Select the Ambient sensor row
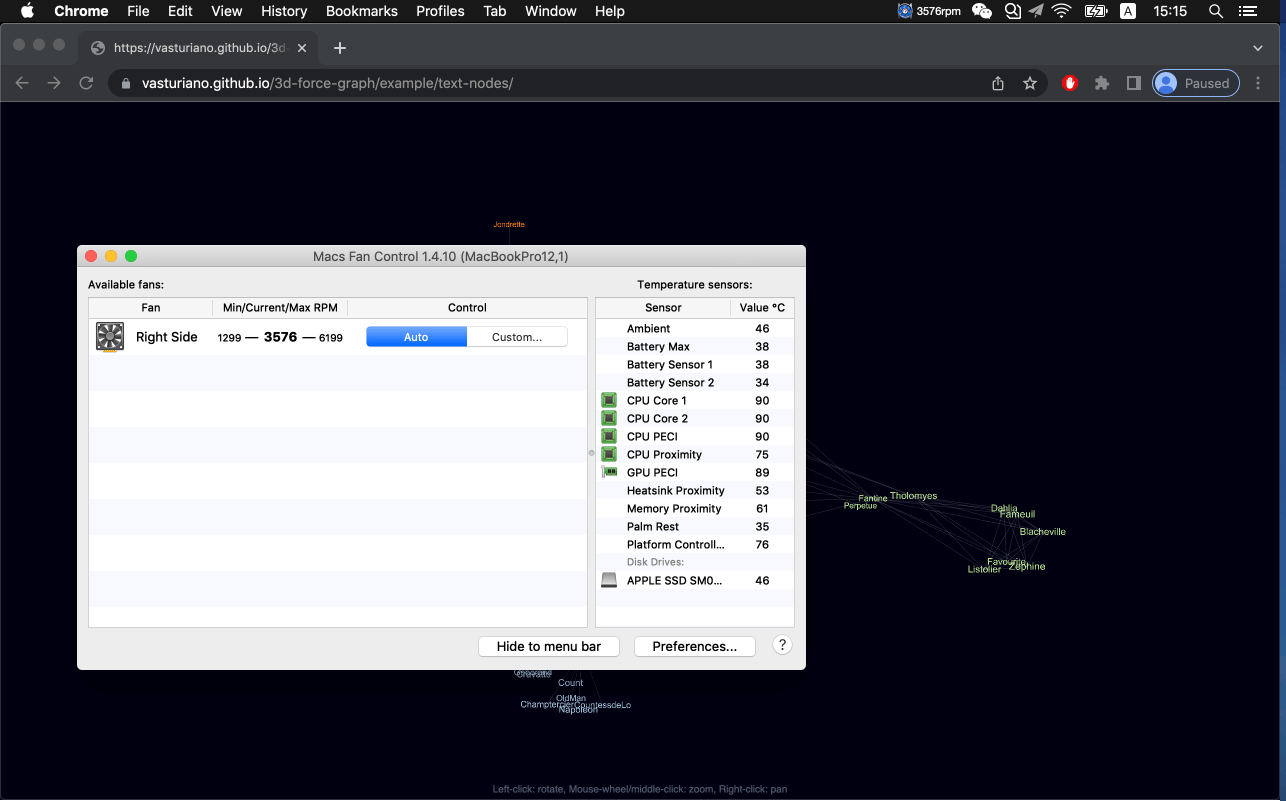The image size is (1286, 801). coord(695,328)
